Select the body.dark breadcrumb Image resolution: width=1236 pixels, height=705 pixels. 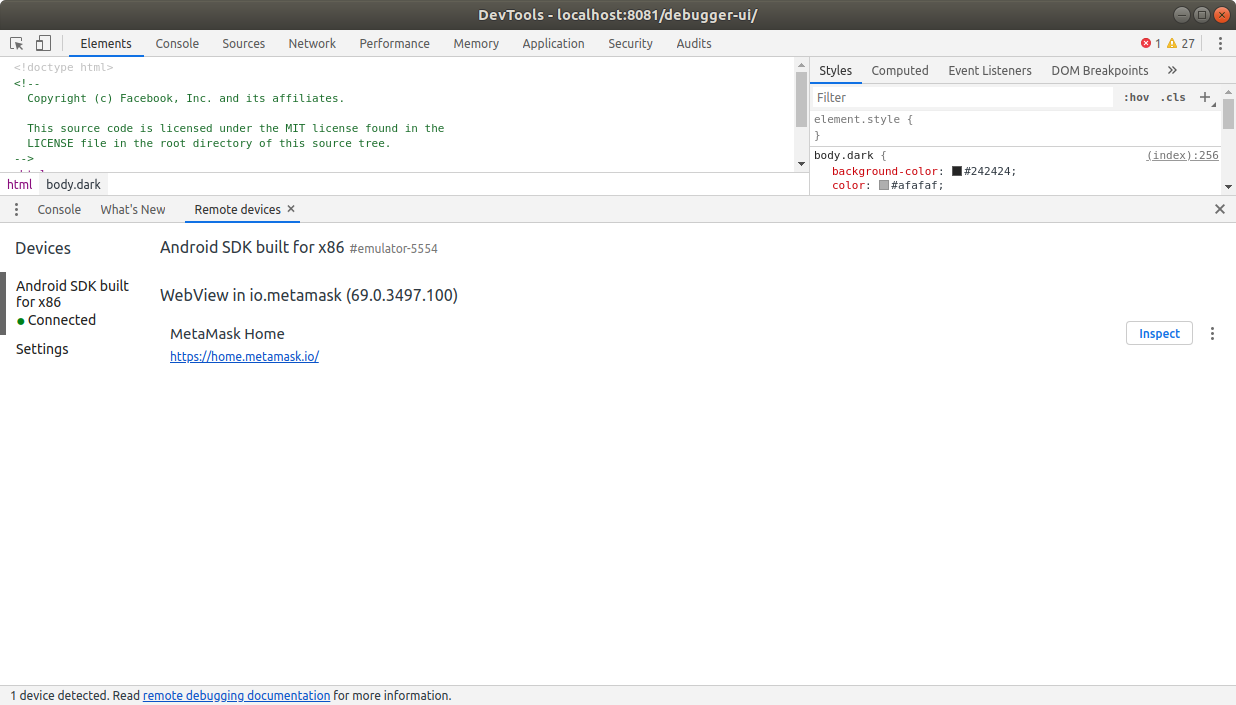(x=74, y=184)
